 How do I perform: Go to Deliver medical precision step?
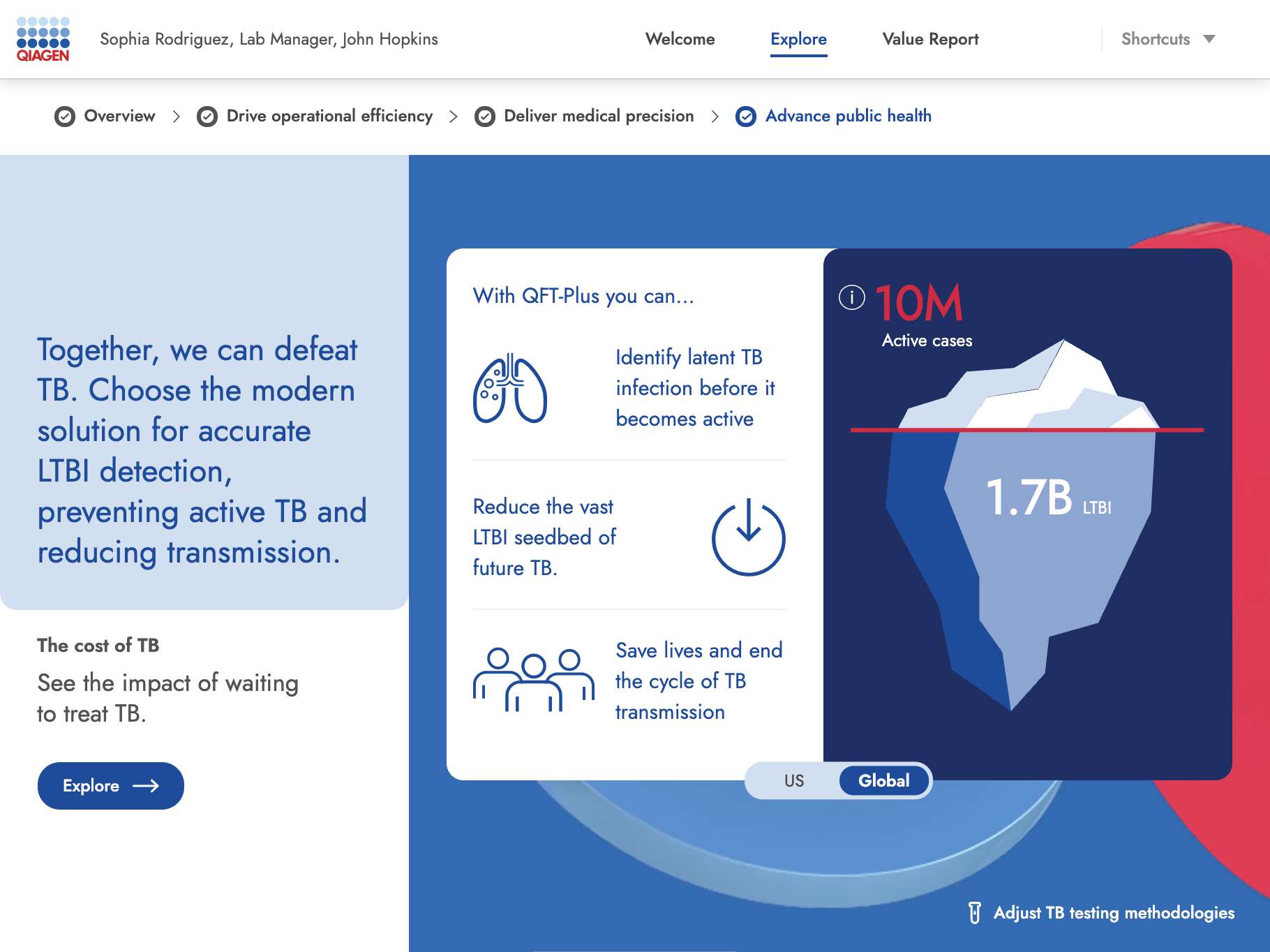pos(584,116)
